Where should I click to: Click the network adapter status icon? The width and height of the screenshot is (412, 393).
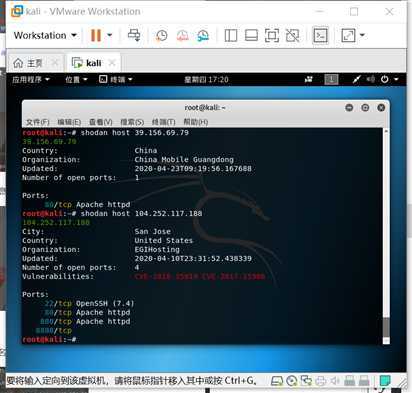click(306, 381)
